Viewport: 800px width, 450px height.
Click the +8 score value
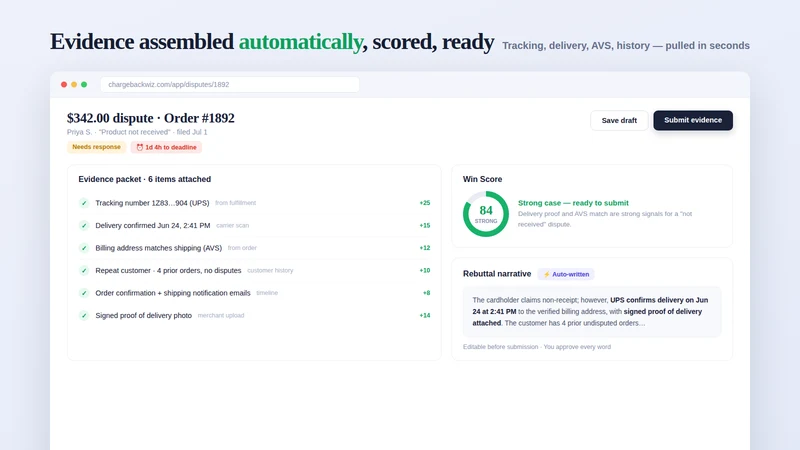point(427,293)
